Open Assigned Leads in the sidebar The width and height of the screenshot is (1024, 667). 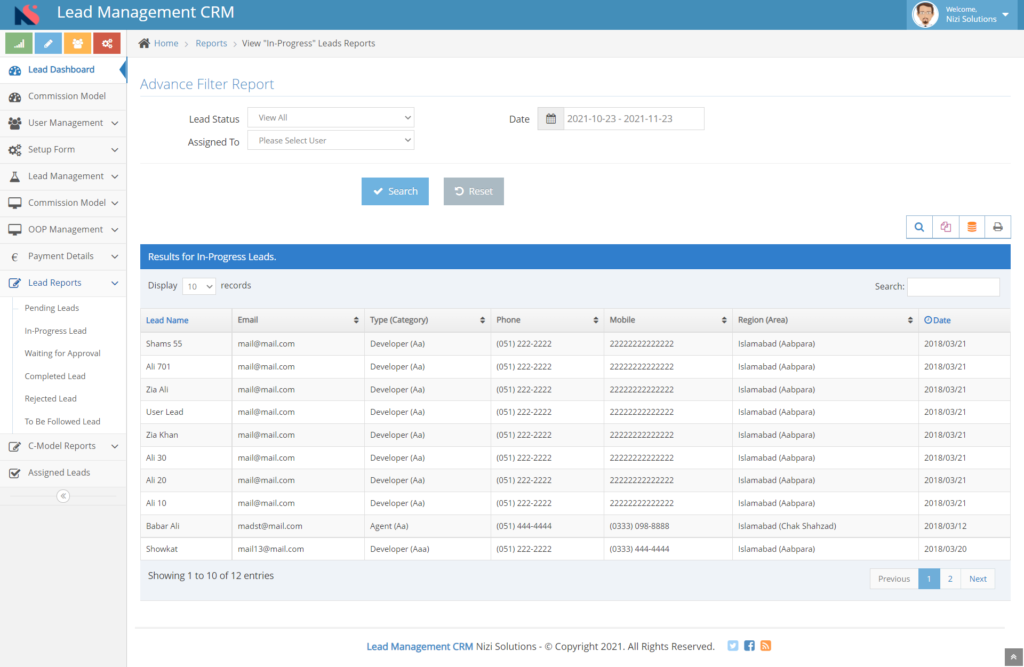tap(63, 473)
